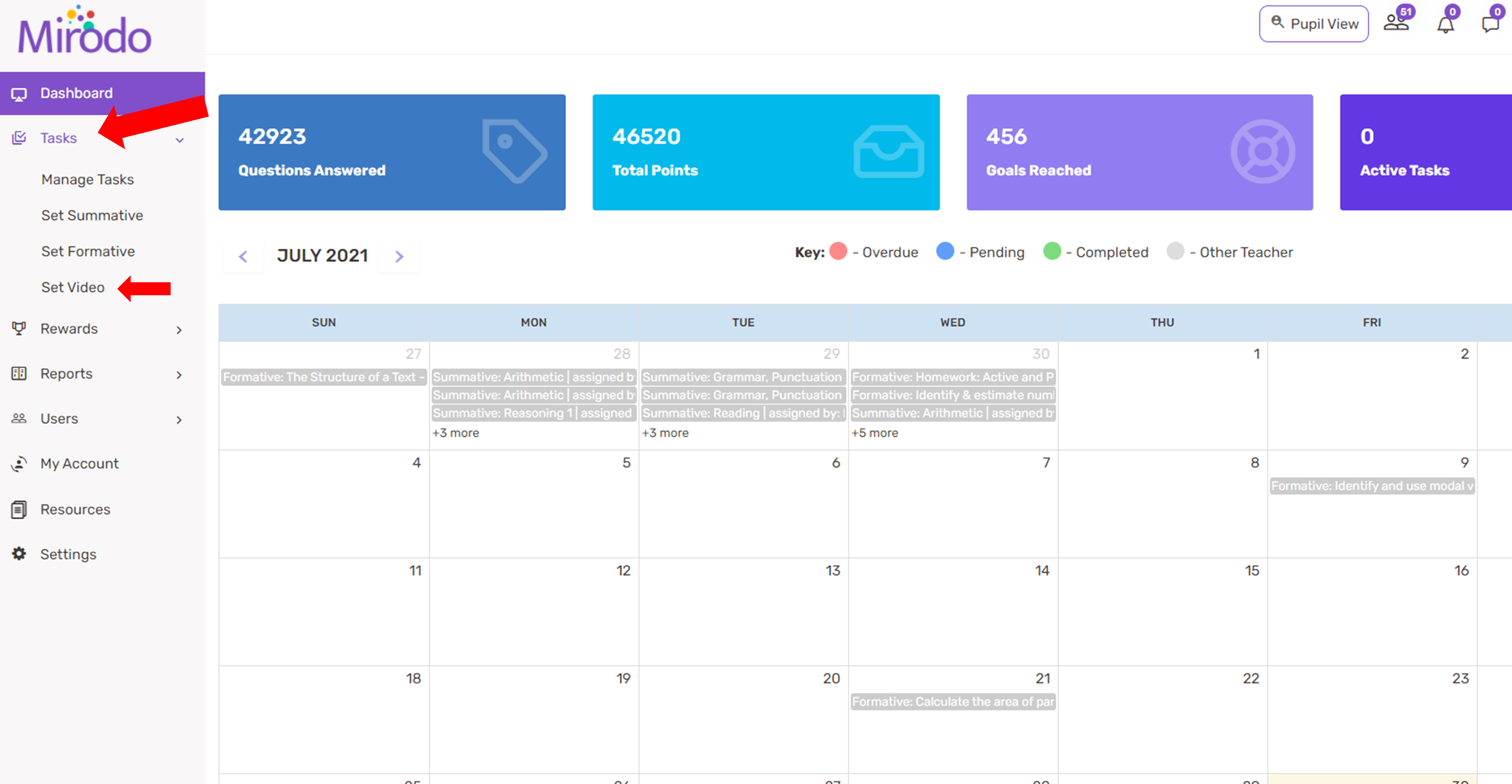Click the Total Points card
This screenshot has height=784, width=1512.
pos(765,152)
